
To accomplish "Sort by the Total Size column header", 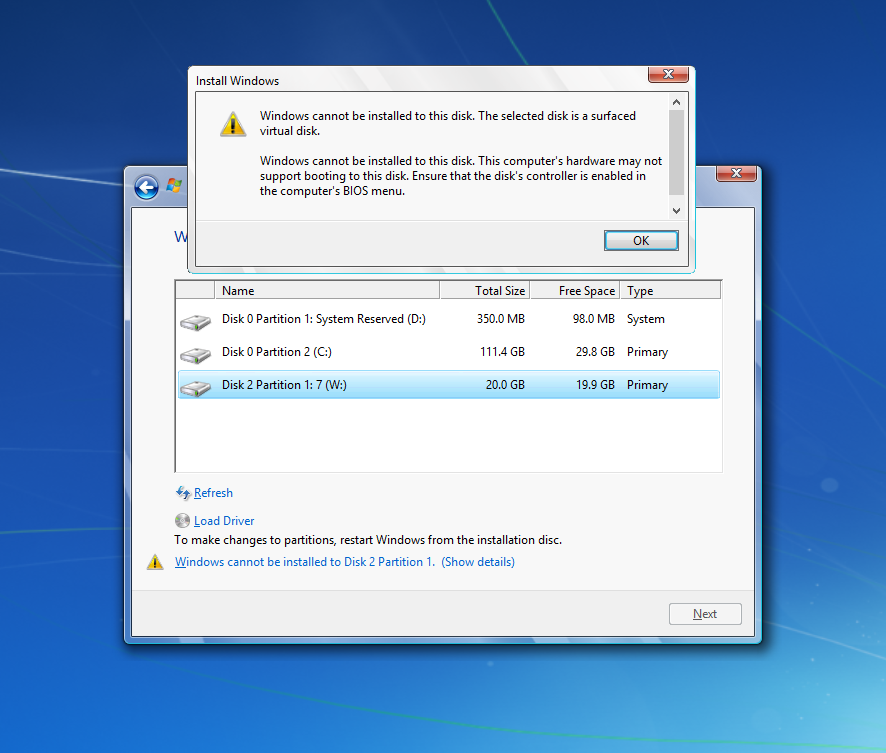I will coord(485,290).
